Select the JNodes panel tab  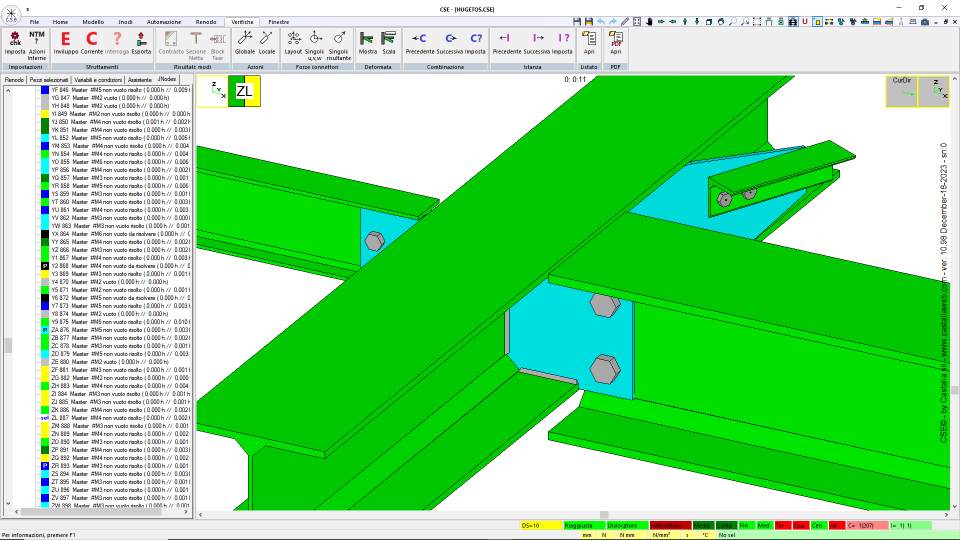tap(167, 79)
